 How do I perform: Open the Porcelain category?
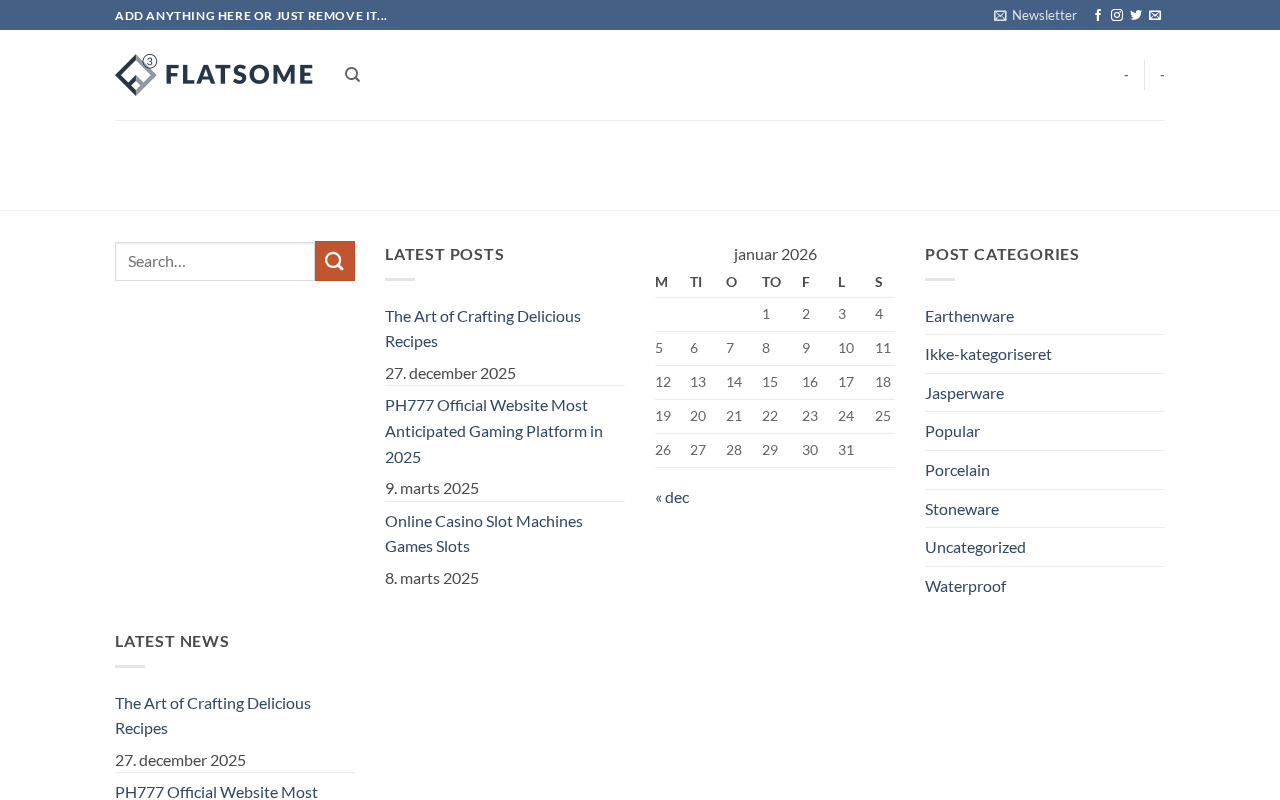[x=957, y=470]
